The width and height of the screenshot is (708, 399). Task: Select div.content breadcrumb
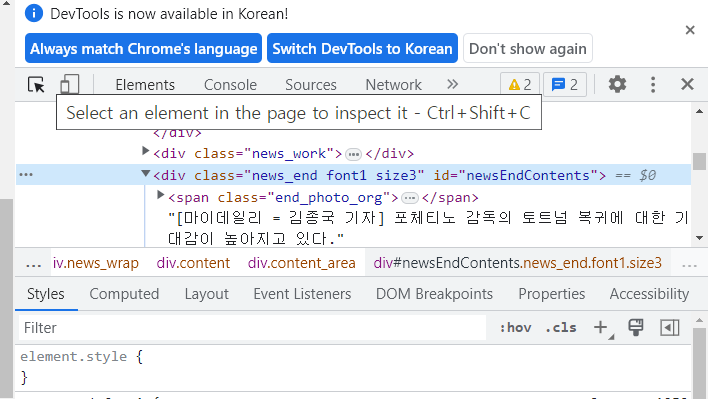(x=193, y=263)
